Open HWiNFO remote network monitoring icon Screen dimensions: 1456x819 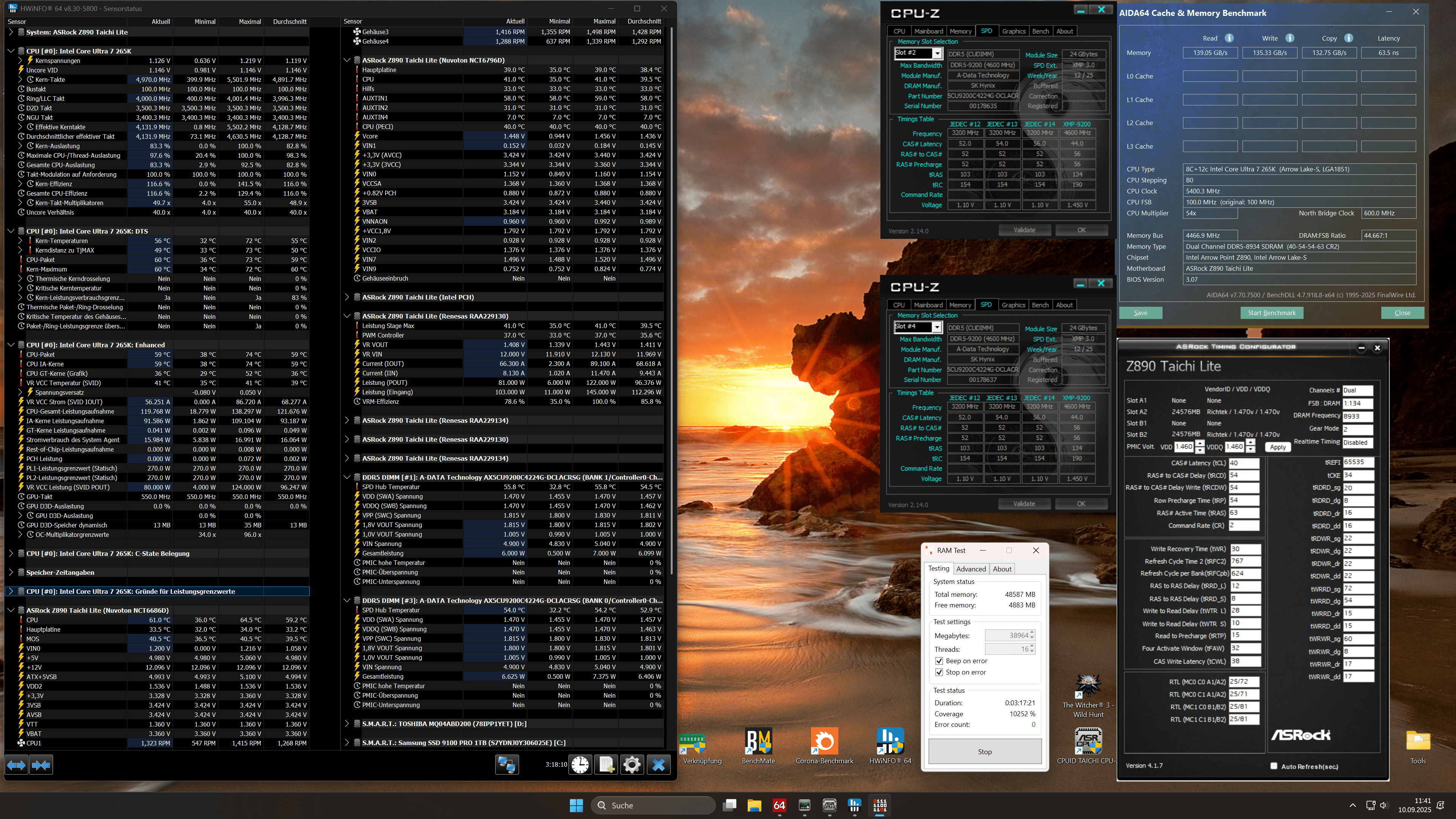(x=507, y=765)
